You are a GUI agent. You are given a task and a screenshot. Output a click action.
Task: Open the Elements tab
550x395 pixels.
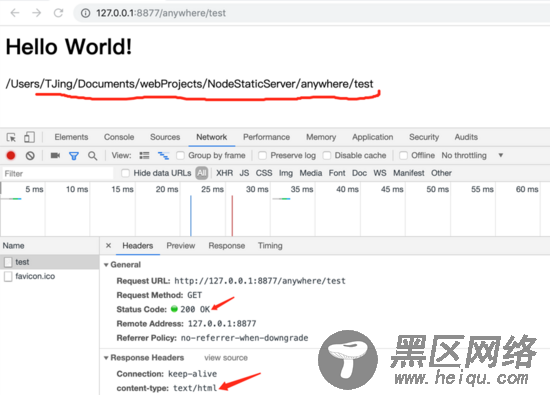click(x=71, y=137)
